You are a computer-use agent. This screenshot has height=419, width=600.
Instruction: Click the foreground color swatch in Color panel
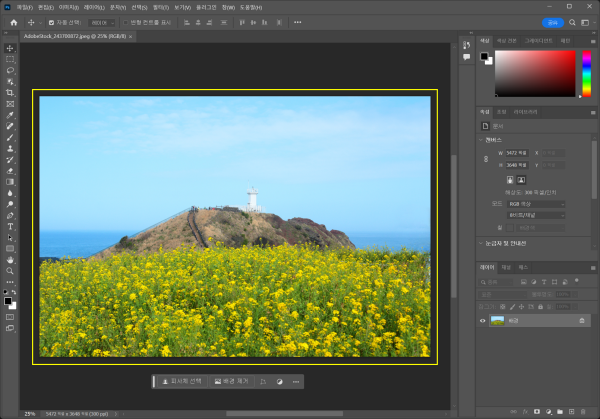[x=484, y=55]
